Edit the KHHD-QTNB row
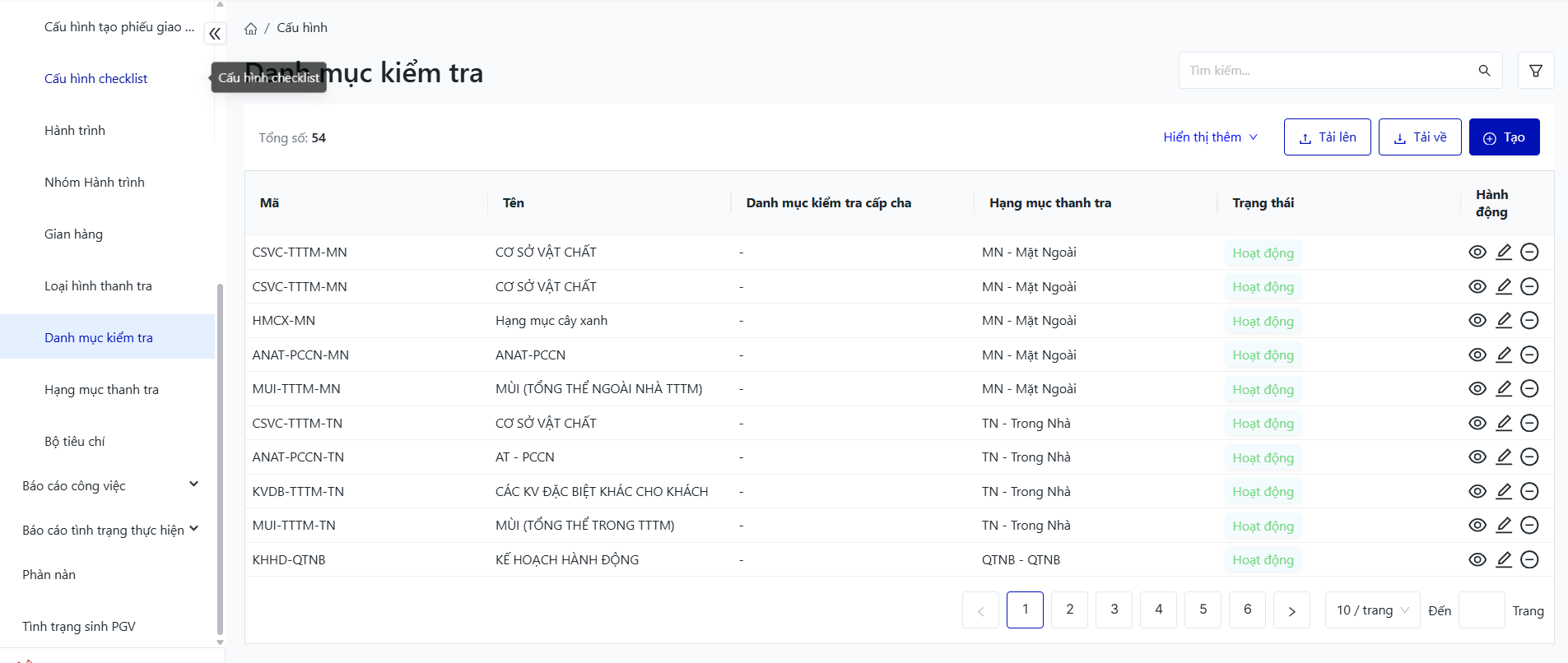1568x663 pixels. click(1504, 560)
